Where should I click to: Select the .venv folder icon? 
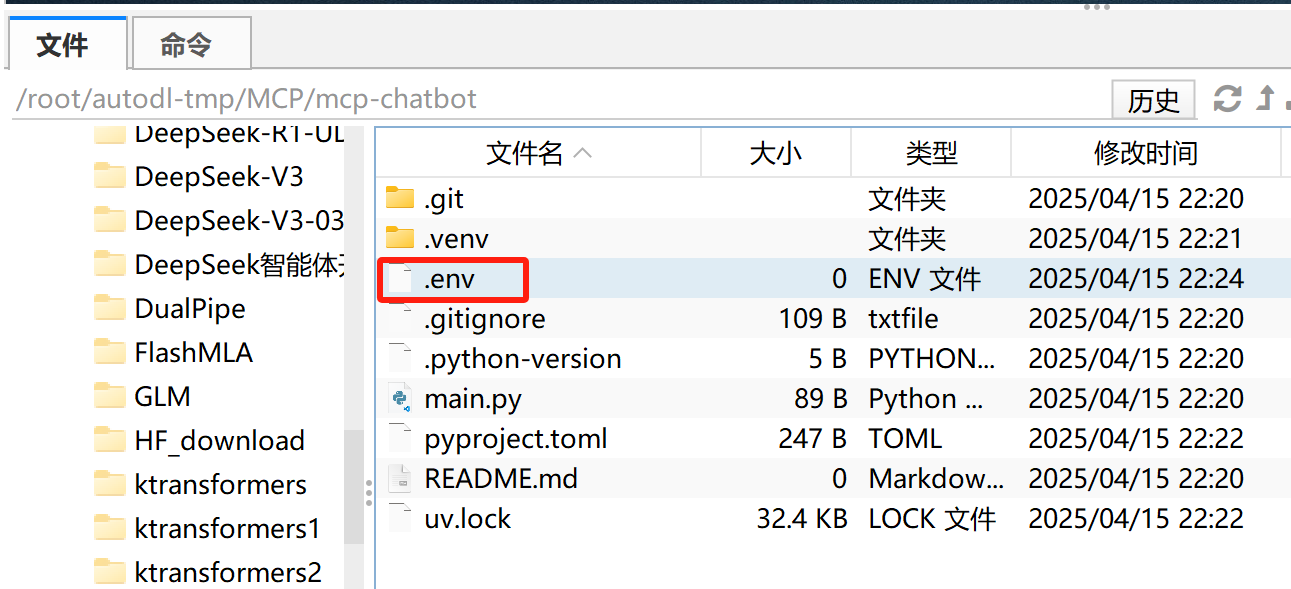(x=400, y=238)
